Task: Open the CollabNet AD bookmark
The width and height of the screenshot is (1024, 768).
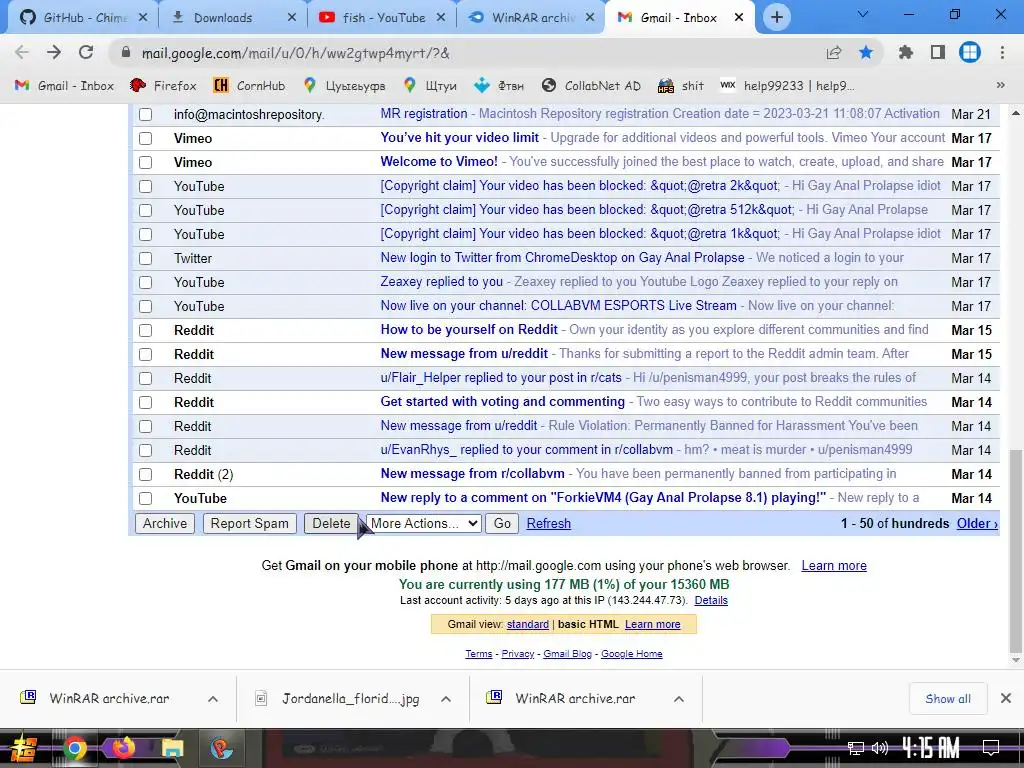Action: pos(591,86)
